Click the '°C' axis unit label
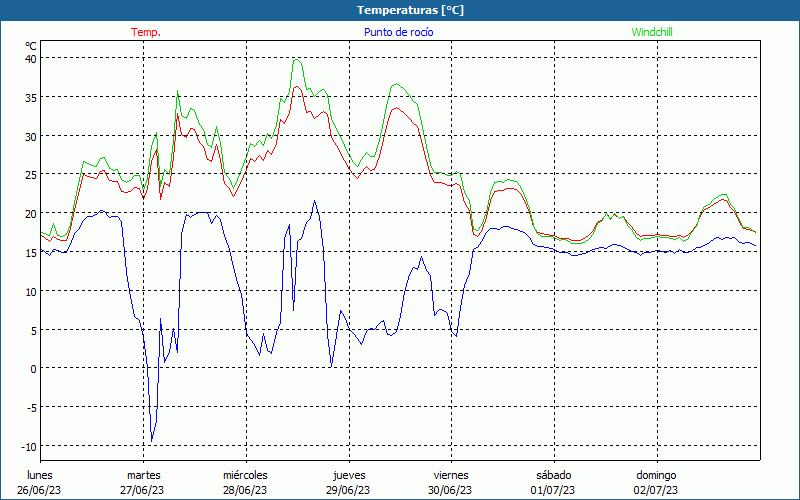 [x=31, y=46]
